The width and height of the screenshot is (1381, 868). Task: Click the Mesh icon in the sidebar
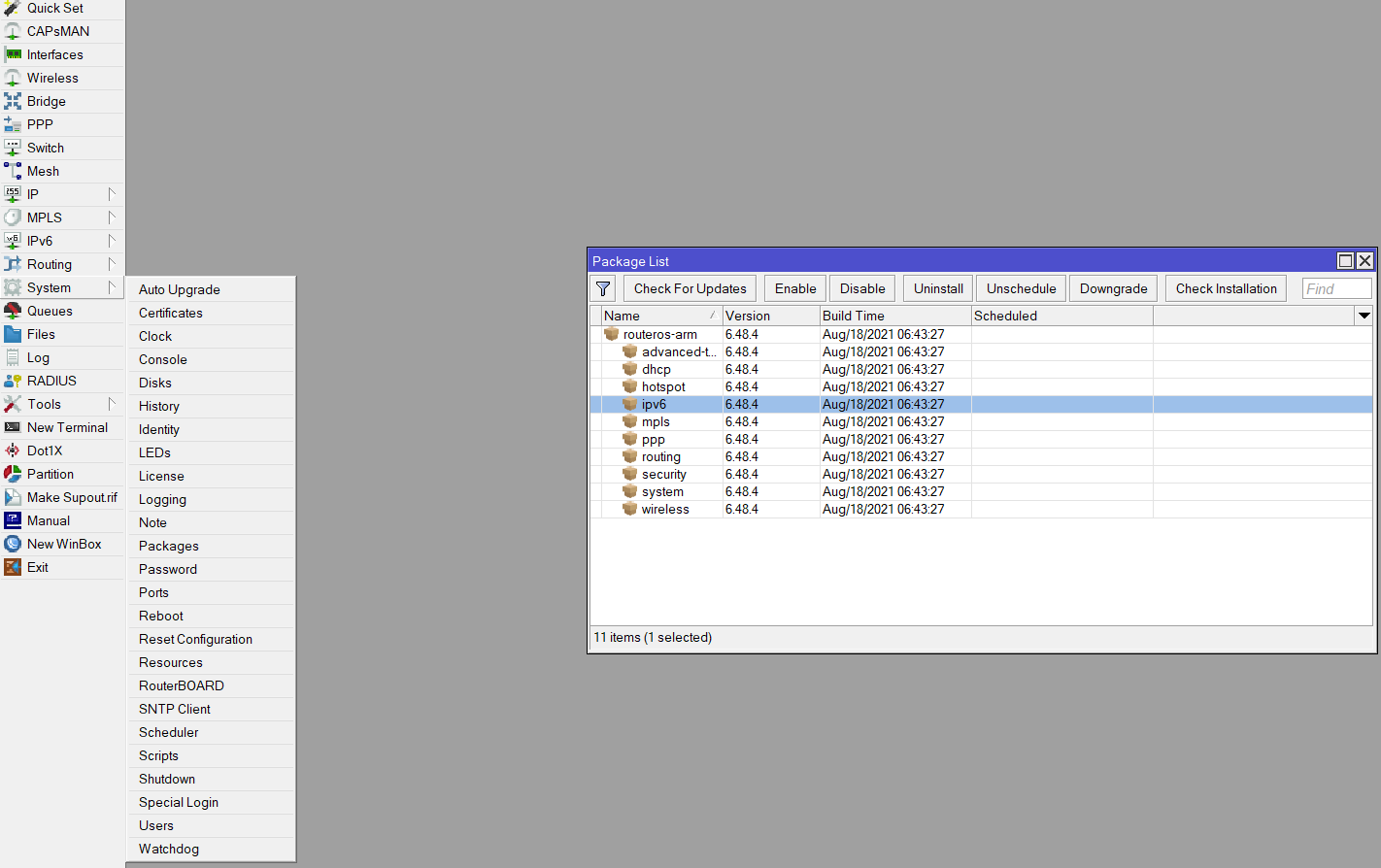13,171
